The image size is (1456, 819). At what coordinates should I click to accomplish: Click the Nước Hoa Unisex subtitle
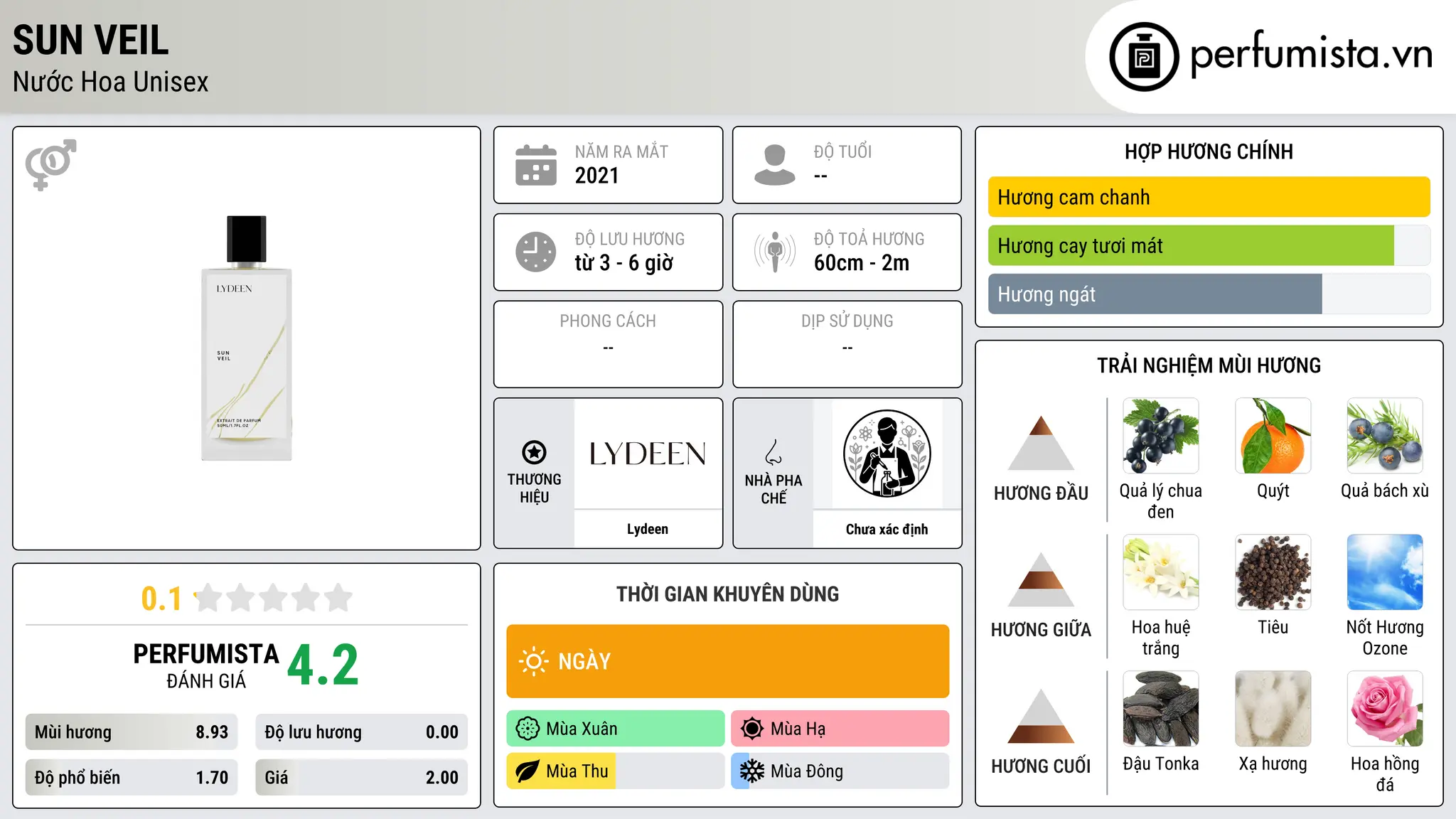[111, 82]
